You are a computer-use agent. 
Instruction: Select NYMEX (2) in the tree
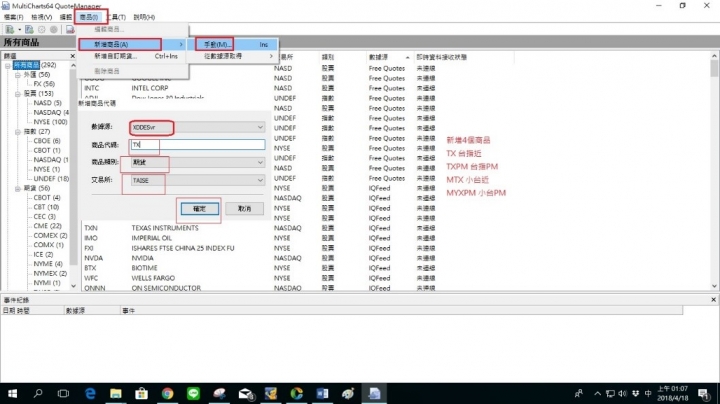(x=50, y=273)
